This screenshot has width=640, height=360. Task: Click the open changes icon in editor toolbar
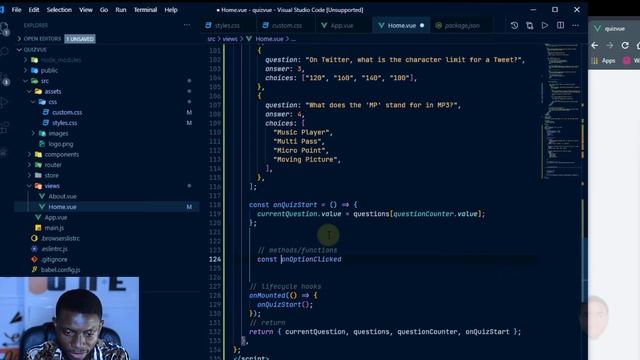click(x=530, y=25)
